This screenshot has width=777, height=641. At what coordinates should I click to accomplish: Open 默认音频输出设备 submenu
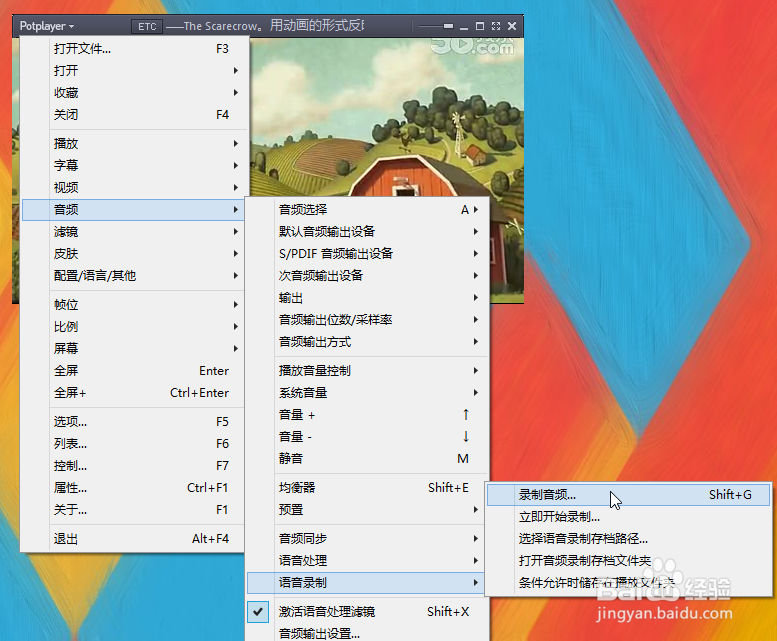(x=367, y=231)
